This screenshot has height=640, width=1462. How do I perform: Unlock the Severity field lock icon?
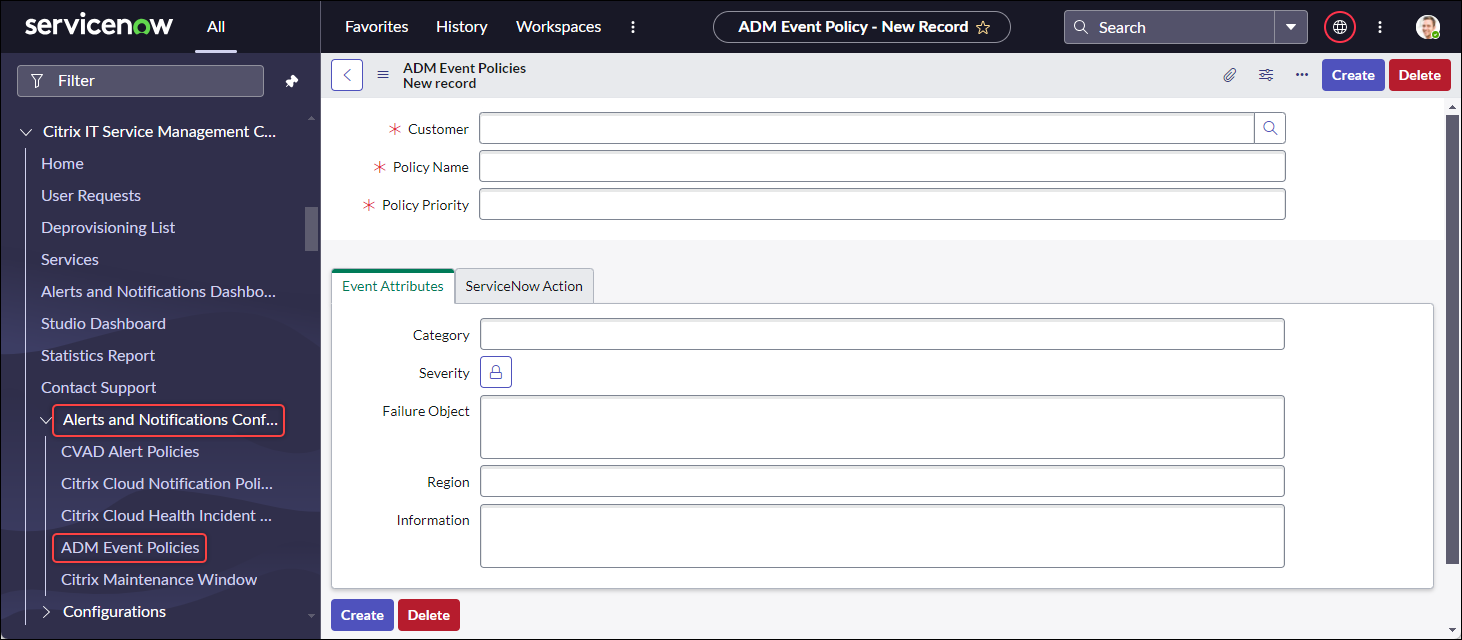click(496, 372)
